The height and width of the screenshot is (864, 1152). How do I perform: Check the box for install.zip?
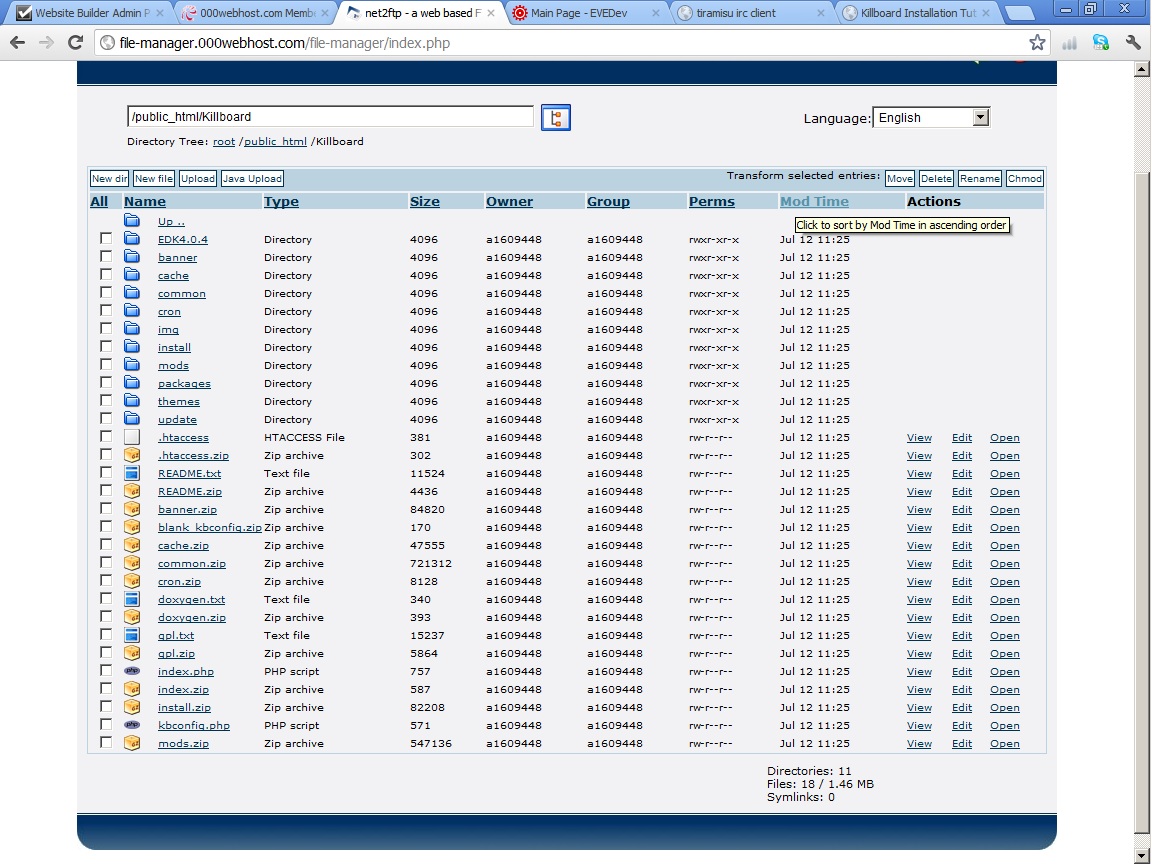click(106, 706)
